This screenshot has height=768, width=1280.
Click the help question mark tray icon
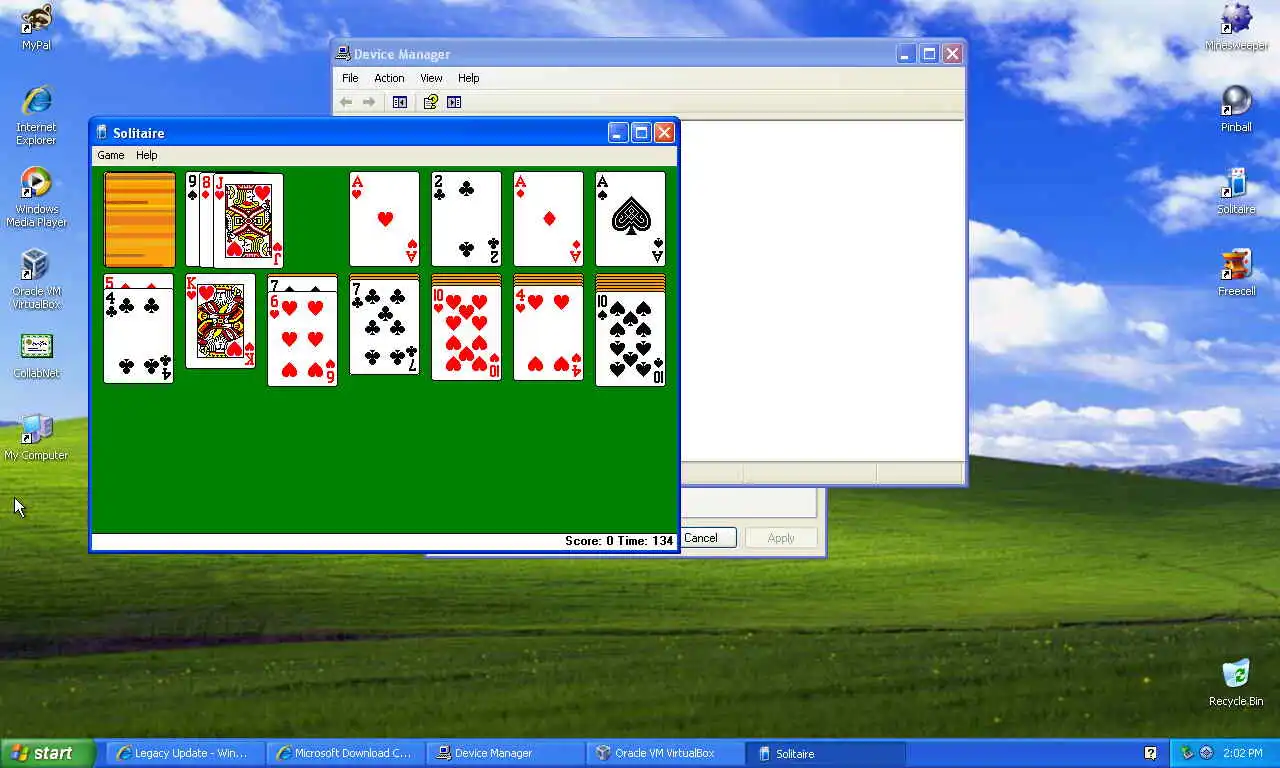pyautogui.click(x=1151, y=753)
